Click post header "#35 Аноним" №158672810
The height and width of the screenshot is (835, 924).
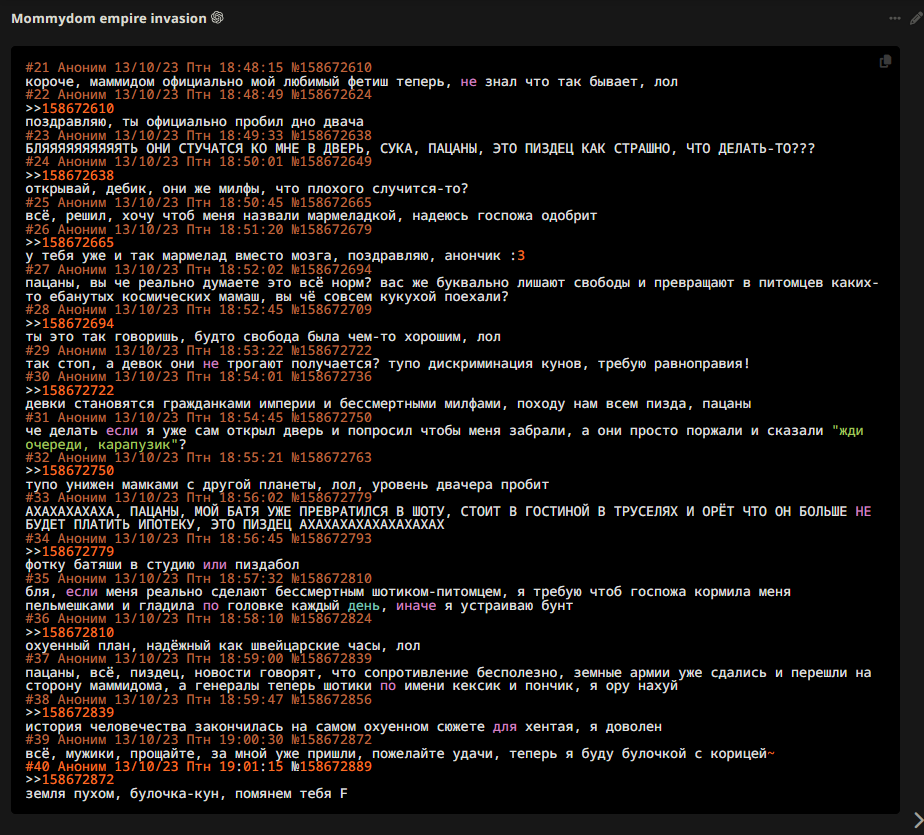pyautogui.click(x=199, y=578)
